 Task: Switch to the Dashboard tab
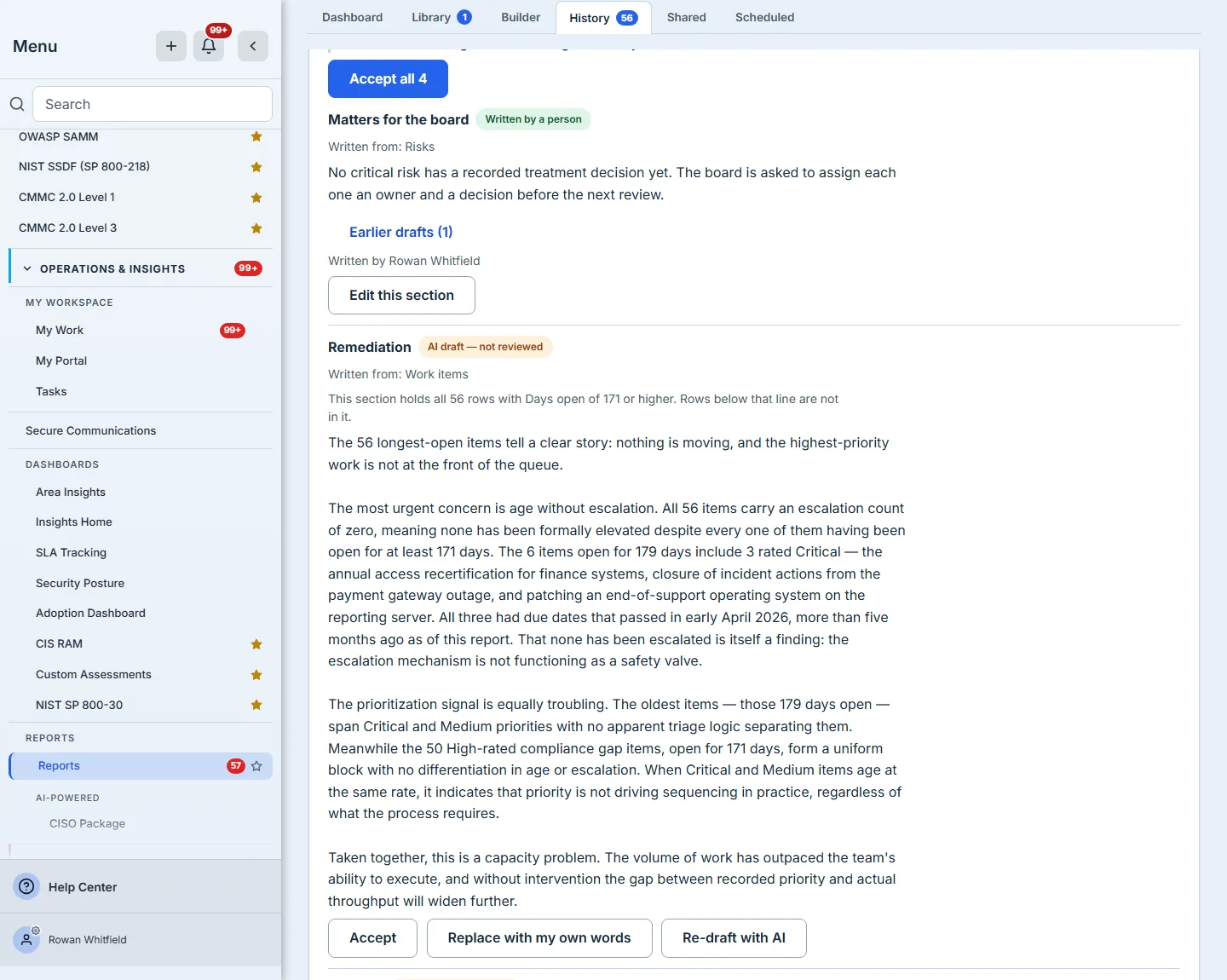352,17
